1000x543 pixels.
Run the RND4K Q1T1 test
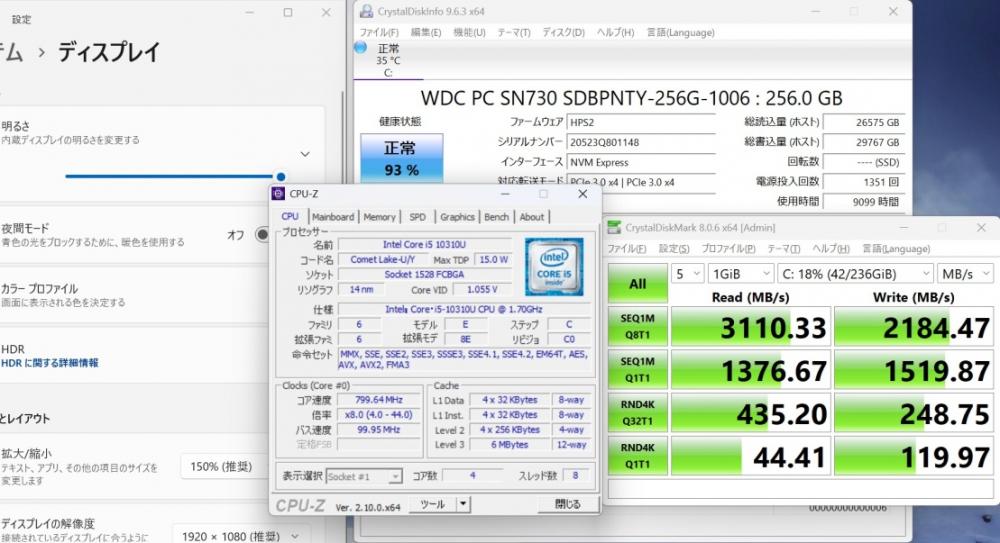[x=637, y=456]
